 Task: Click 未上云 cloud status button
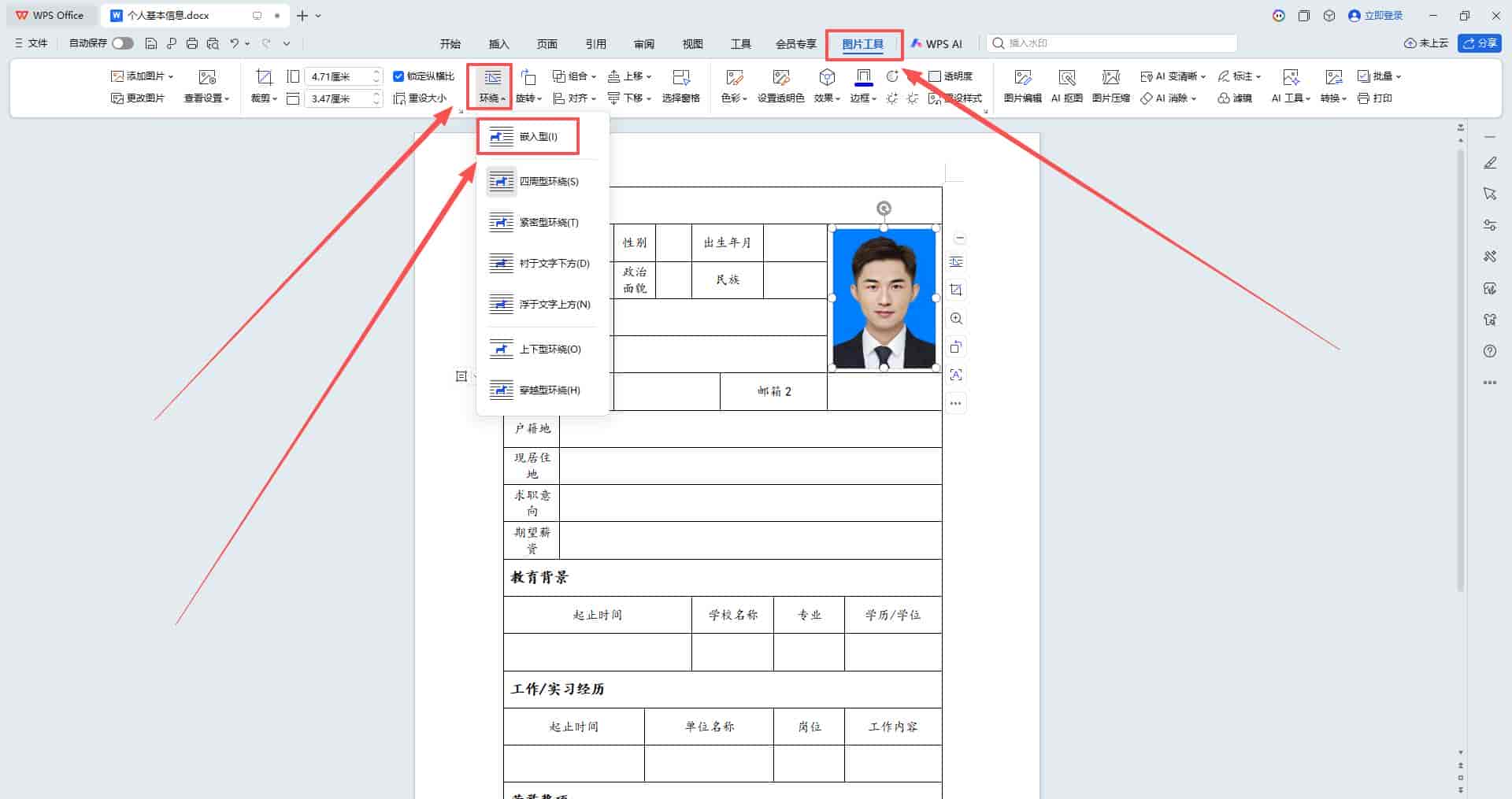[1426, 43]
